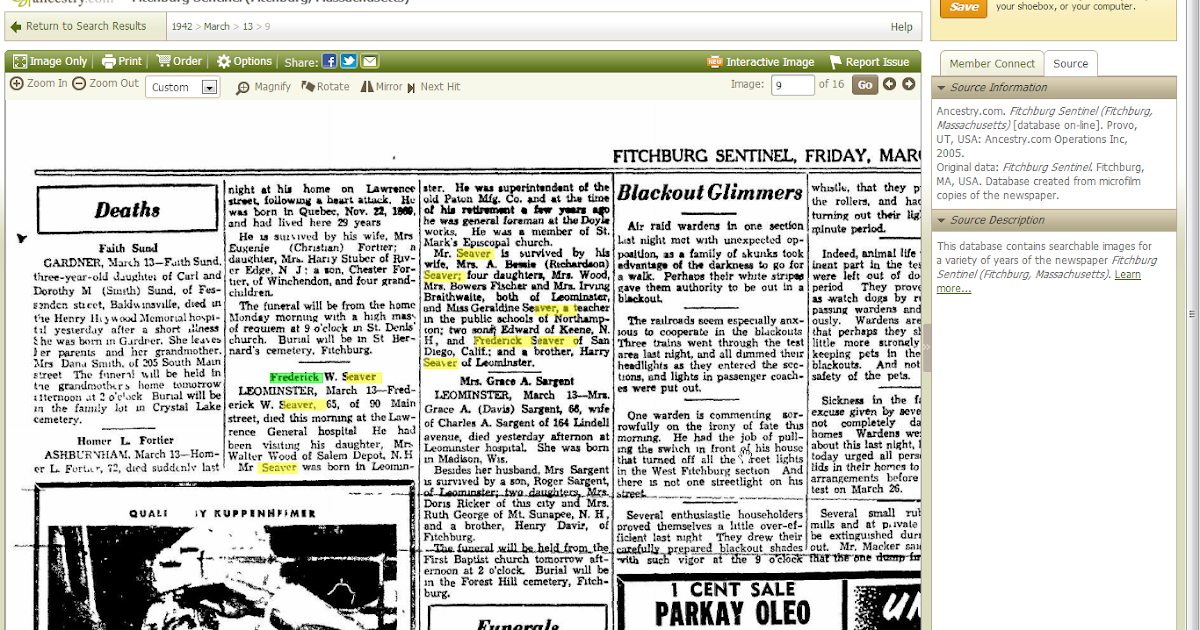Image resolution: width=1200 pixels, height=630 pixels.
Task: Click the Parkay Oleo advertisement
Action: point(732,603)
